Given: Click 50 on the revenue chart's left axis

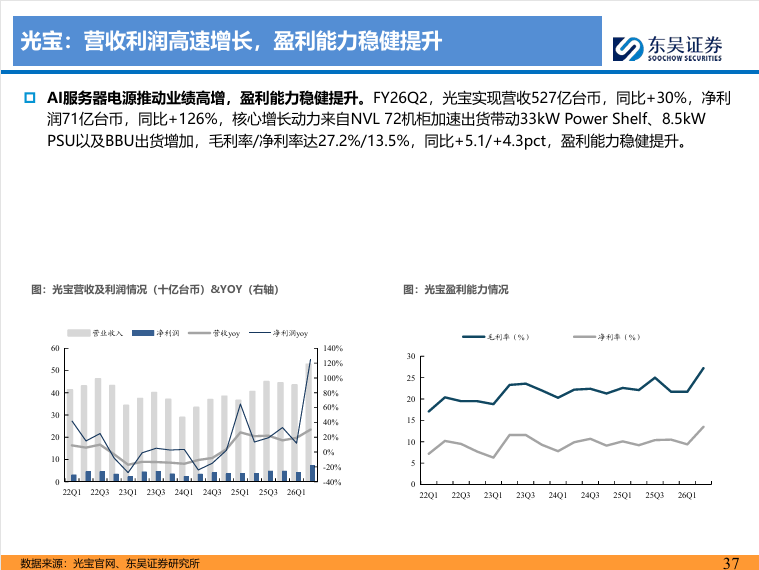Looking at the screenshot, I should coord(55,370).
